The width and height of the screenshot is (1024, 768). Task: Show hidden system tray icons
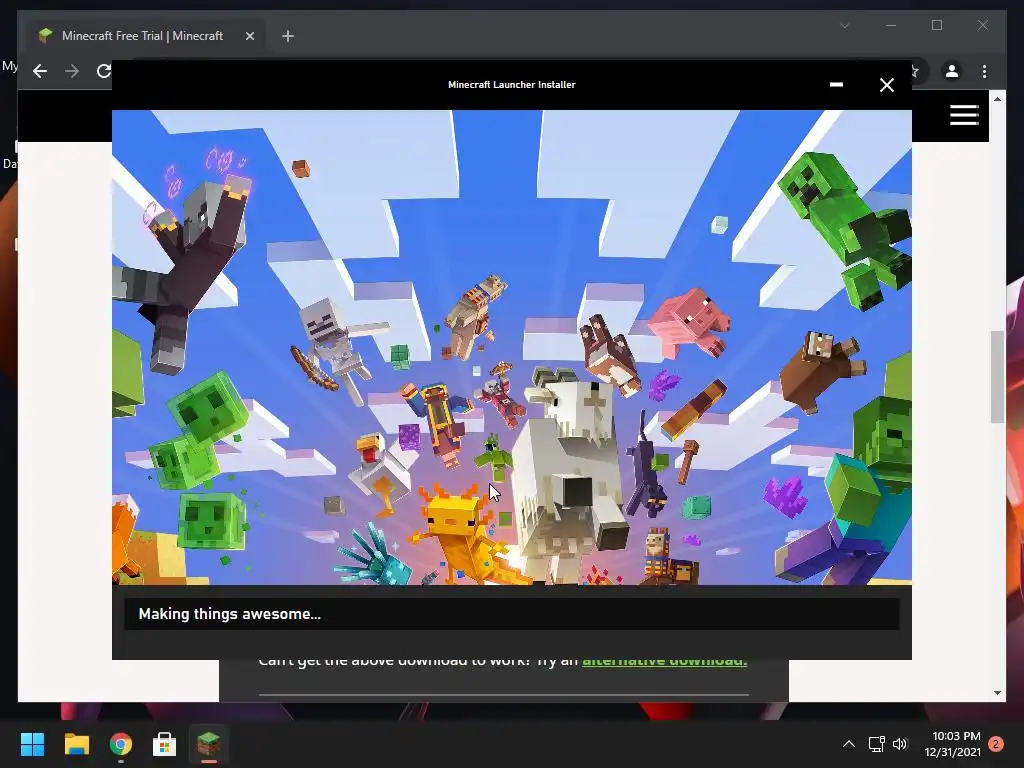click(x=848, y=744)
